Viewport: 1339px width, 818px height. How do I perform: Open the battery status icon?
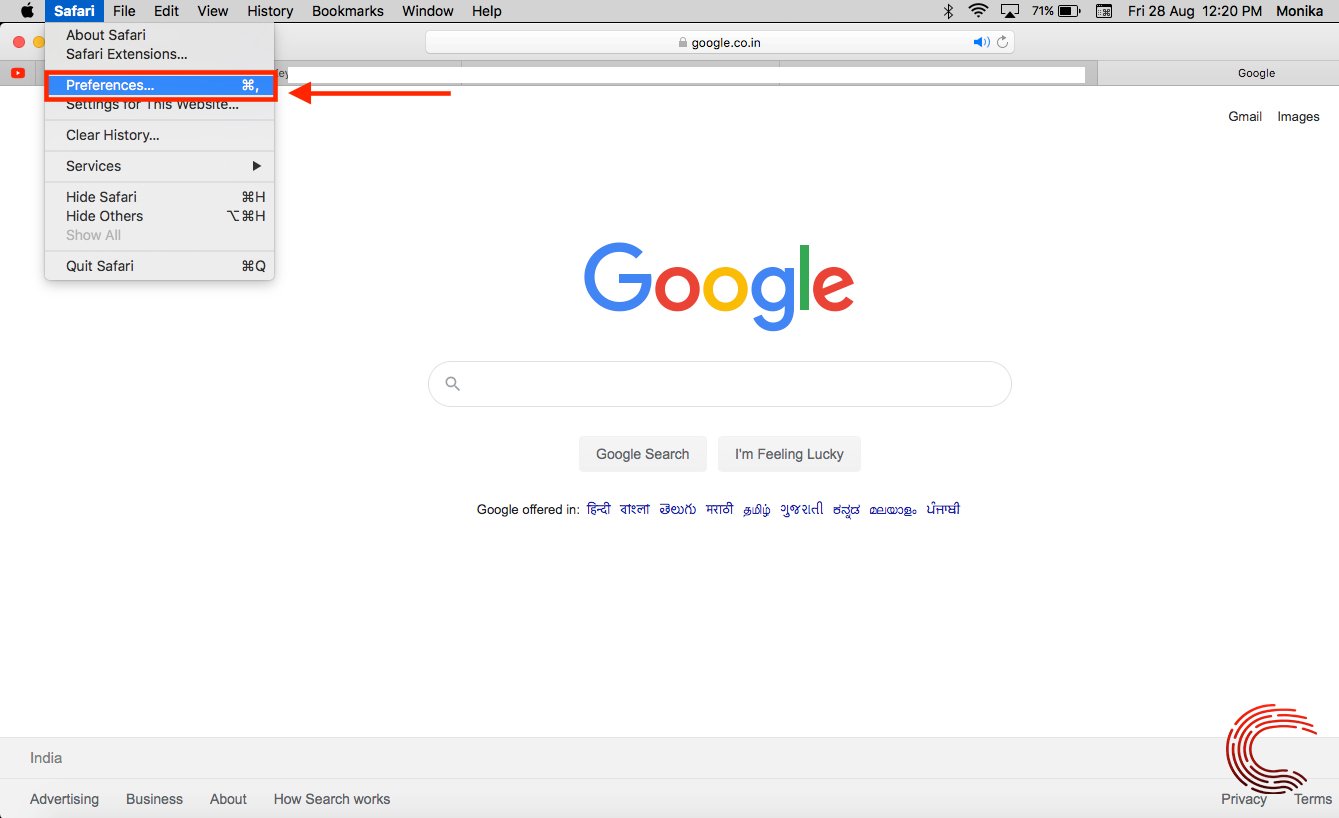pos(1068,11)
